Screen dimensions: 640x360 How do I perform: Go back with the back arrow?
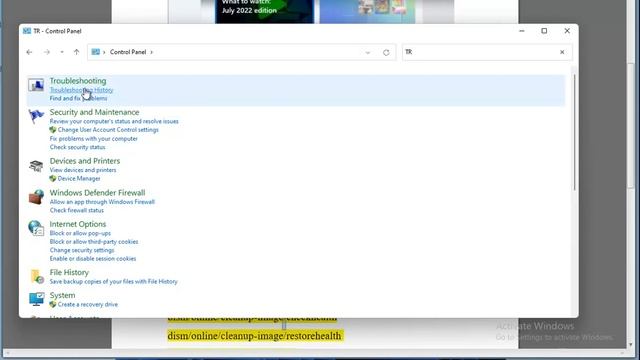click(x=29, y=52)
